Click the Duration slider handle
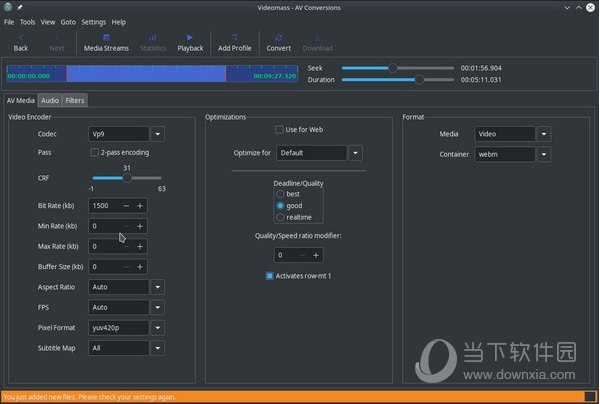This screenshot has width=600, height=404. pos(419,80)
